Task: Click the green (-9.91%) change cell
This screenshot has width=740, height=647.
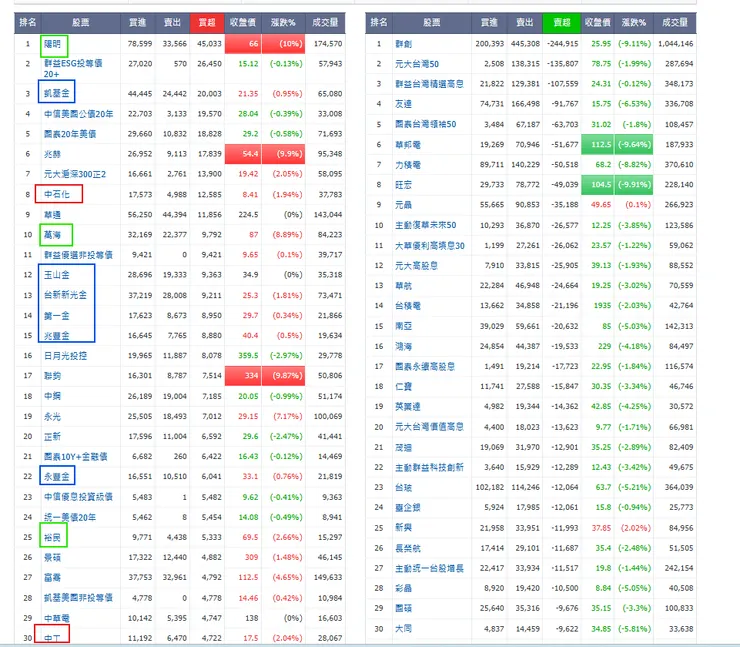Action: 634,185
